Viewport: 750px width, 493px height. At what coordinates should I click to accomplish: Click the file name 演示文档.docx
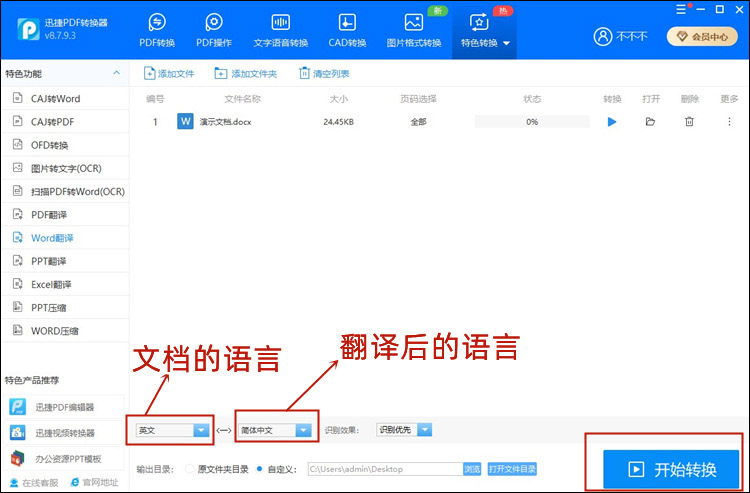pos(225,122)
